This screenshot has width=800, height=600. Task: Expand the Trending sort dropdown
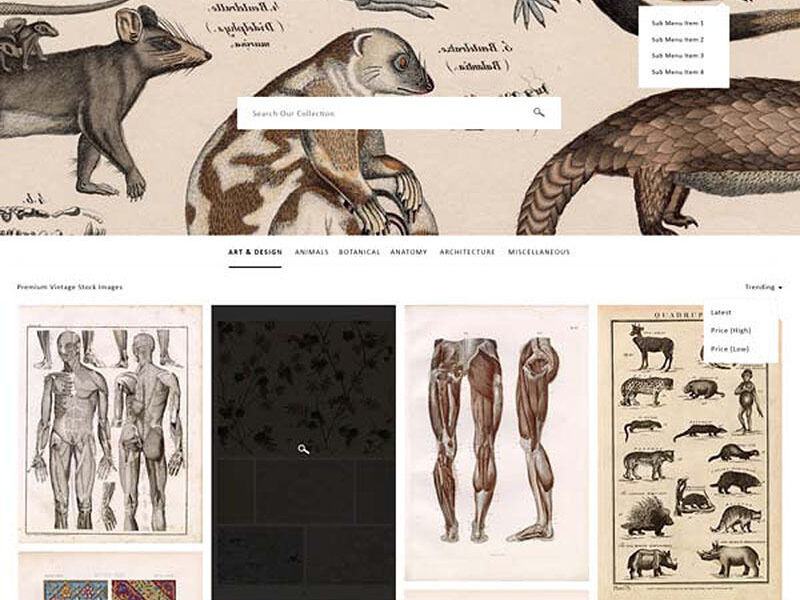762,285
